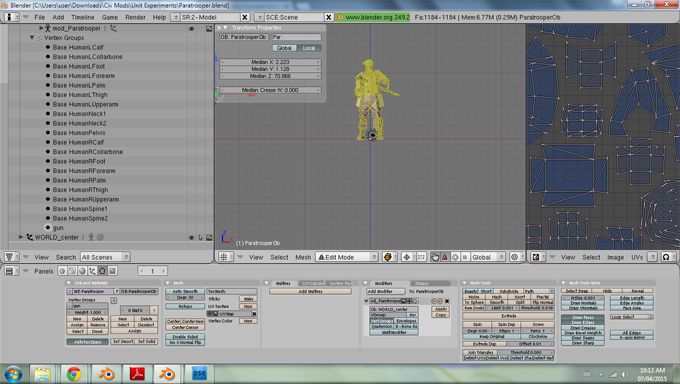
Task: Open the Mesh menu in 3D header
Action: click(x=303, y=257)
